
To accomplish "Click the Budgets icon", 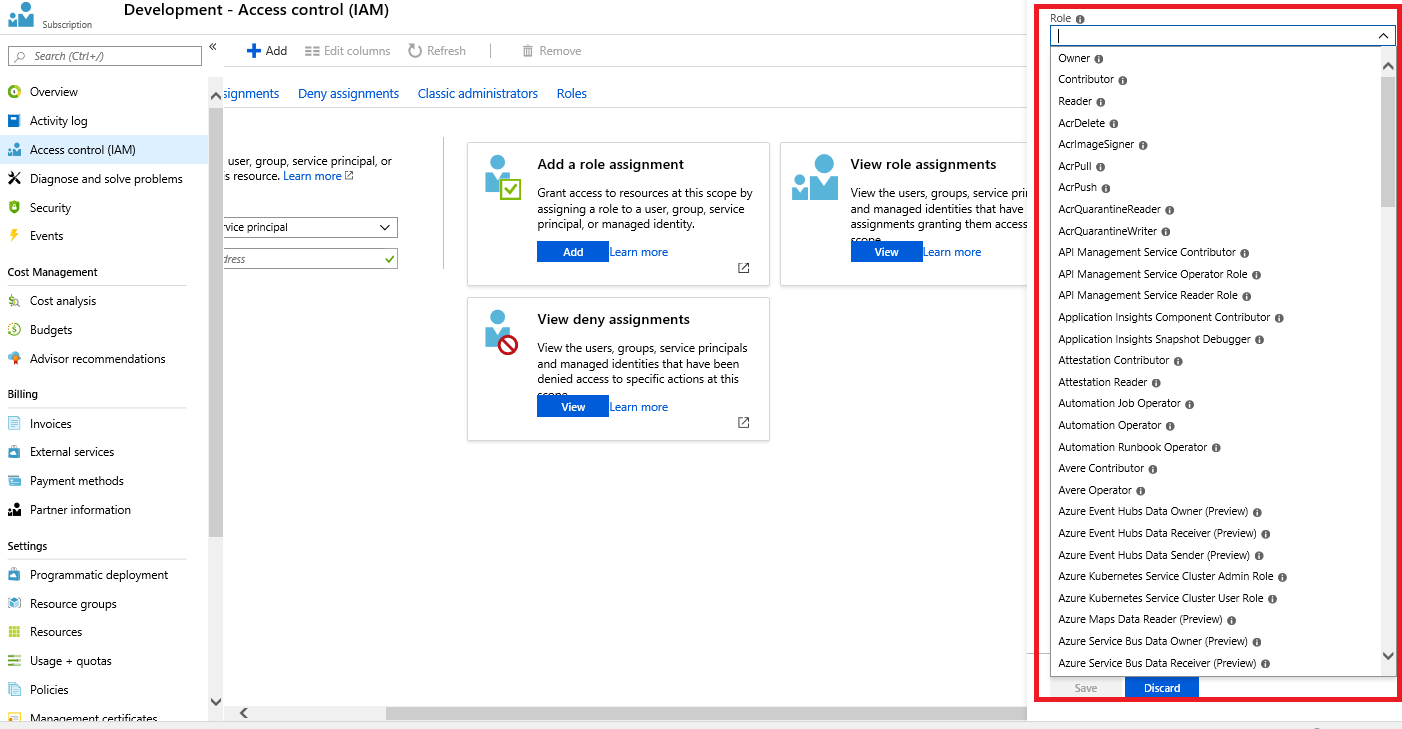I will [x=14, y=330].
